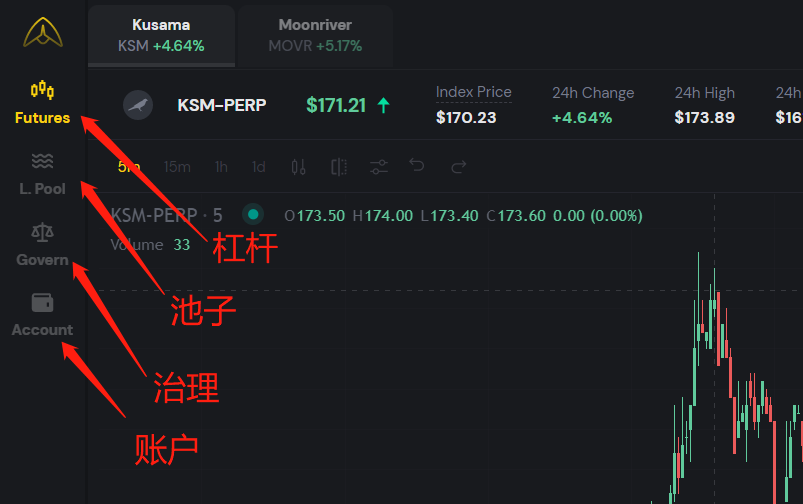
Task: Switch chart to 1h interval
Action: pyautogui.click(x=221, y=167)
